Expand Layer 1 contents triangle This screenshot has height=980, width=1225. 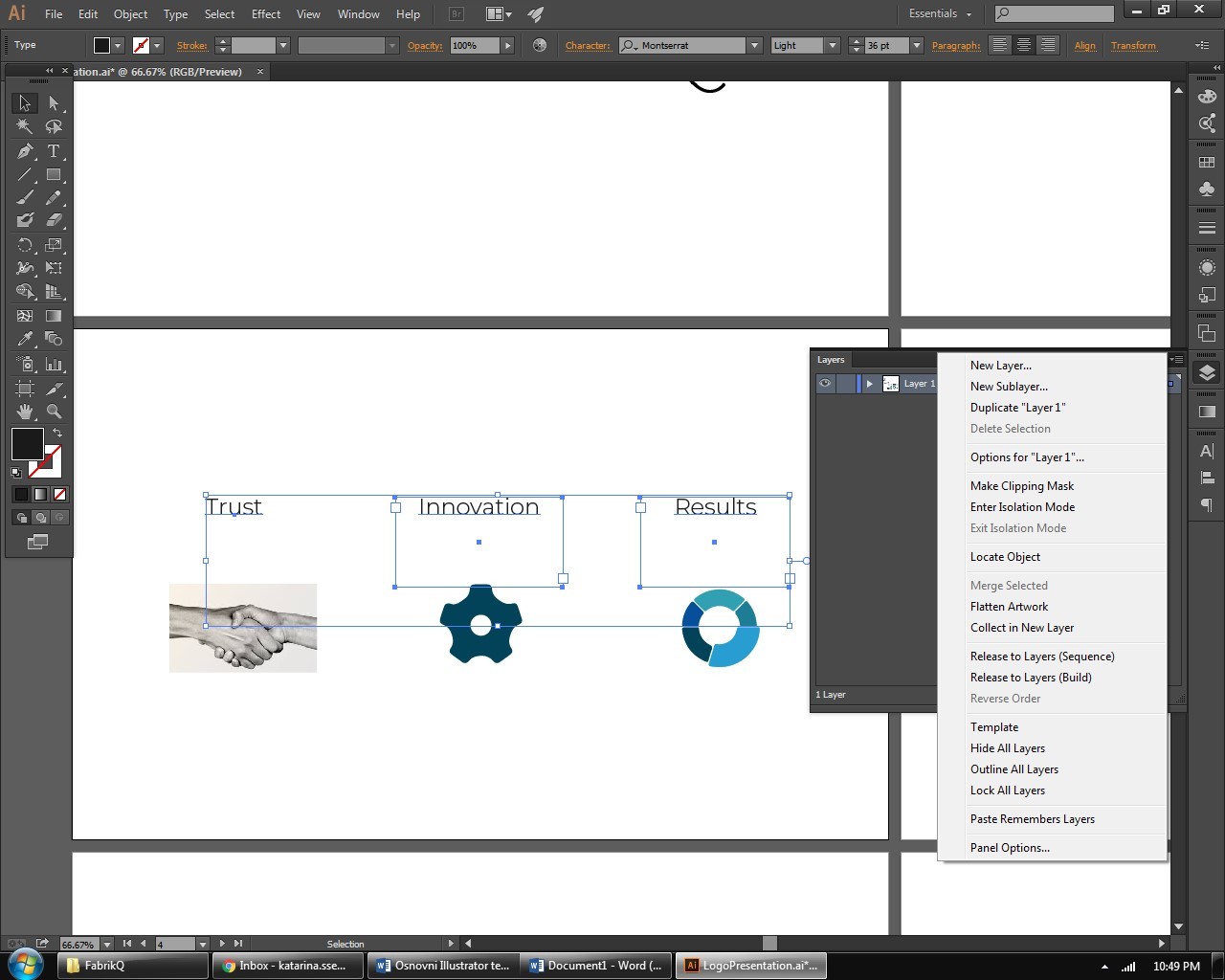[869, 384]
